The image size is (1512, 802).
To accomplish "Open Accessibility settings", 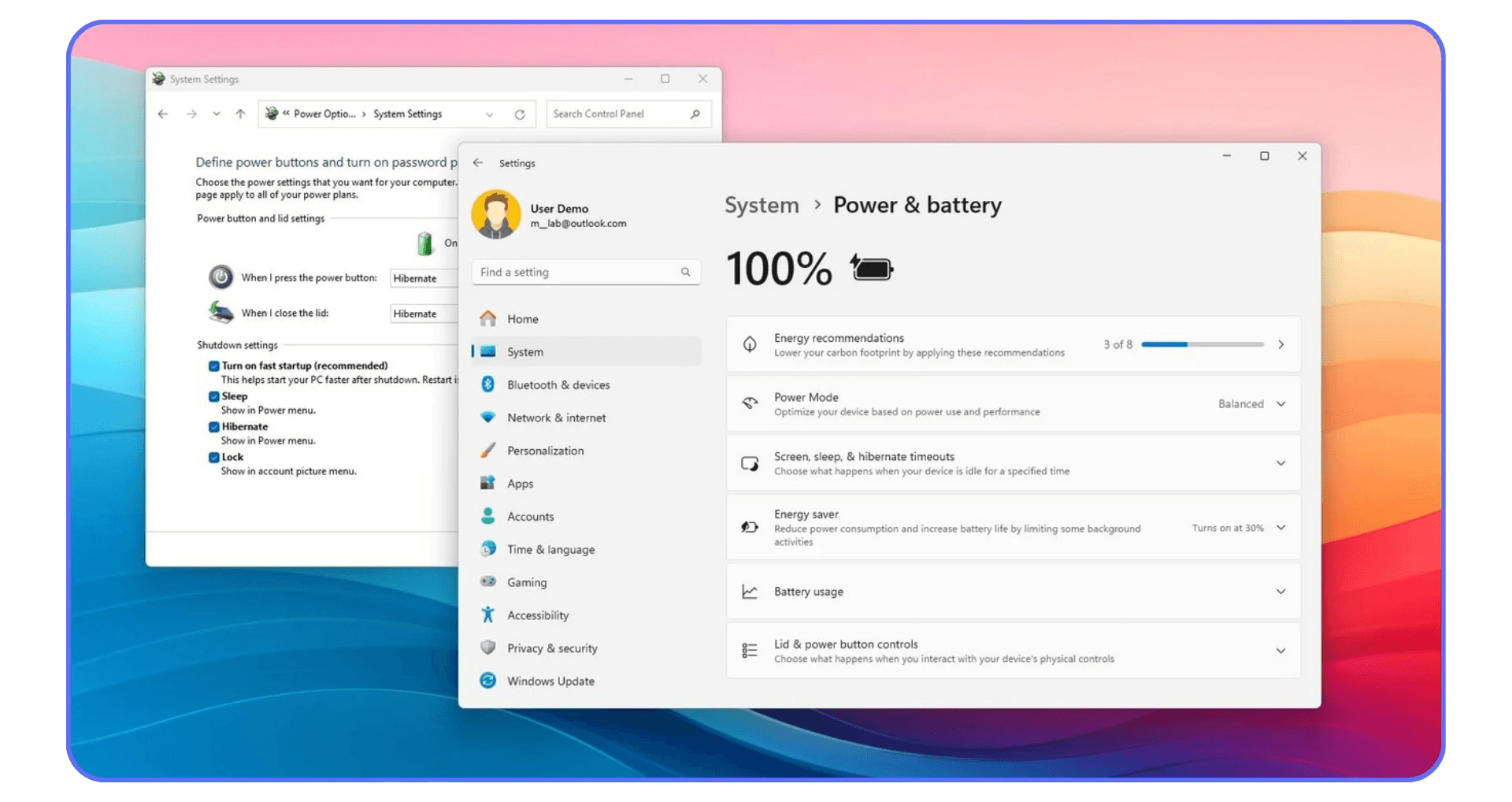I will coord(538,615).
